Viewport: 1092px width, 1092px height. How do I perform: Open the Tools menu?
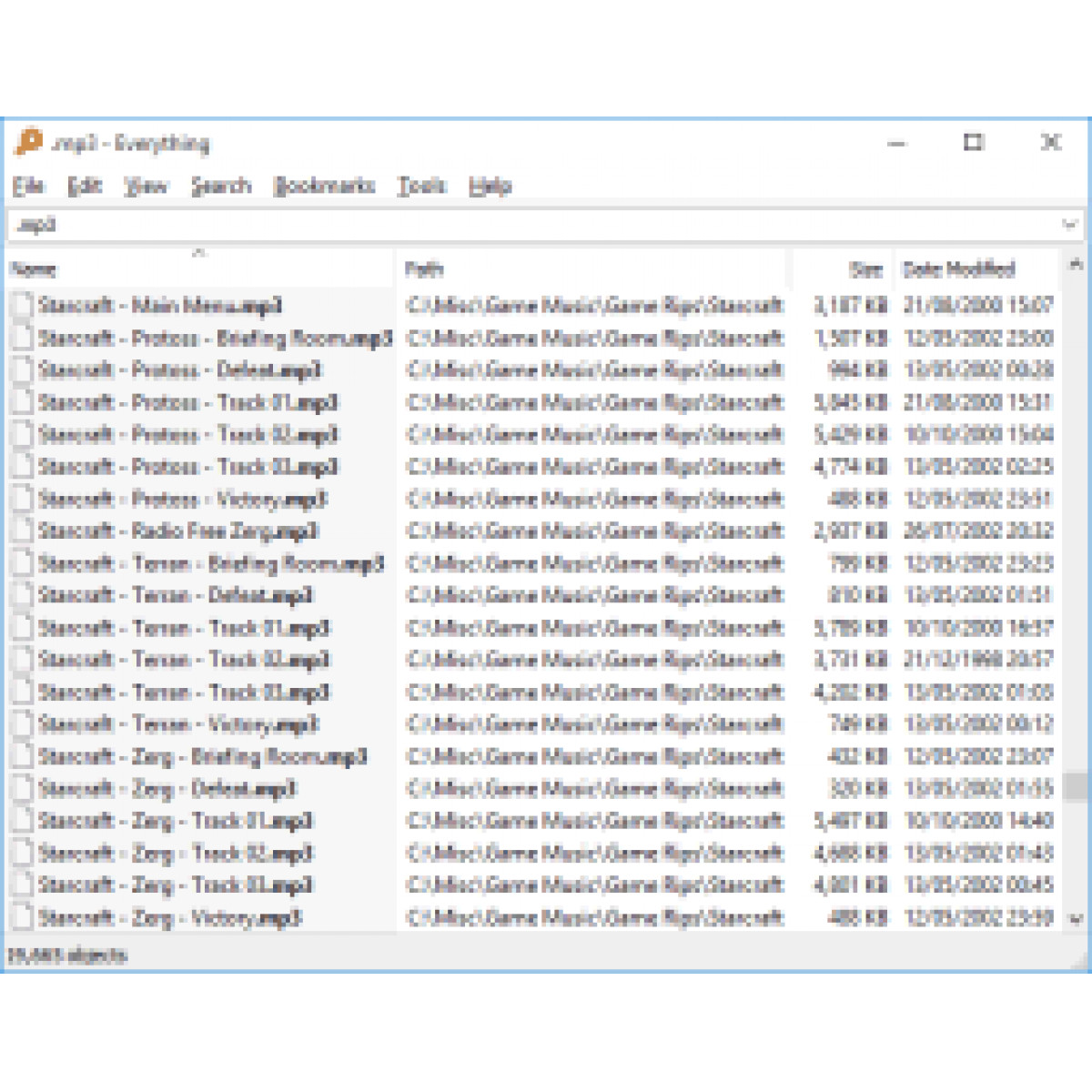pyautogui.click(x=421, y=186)
